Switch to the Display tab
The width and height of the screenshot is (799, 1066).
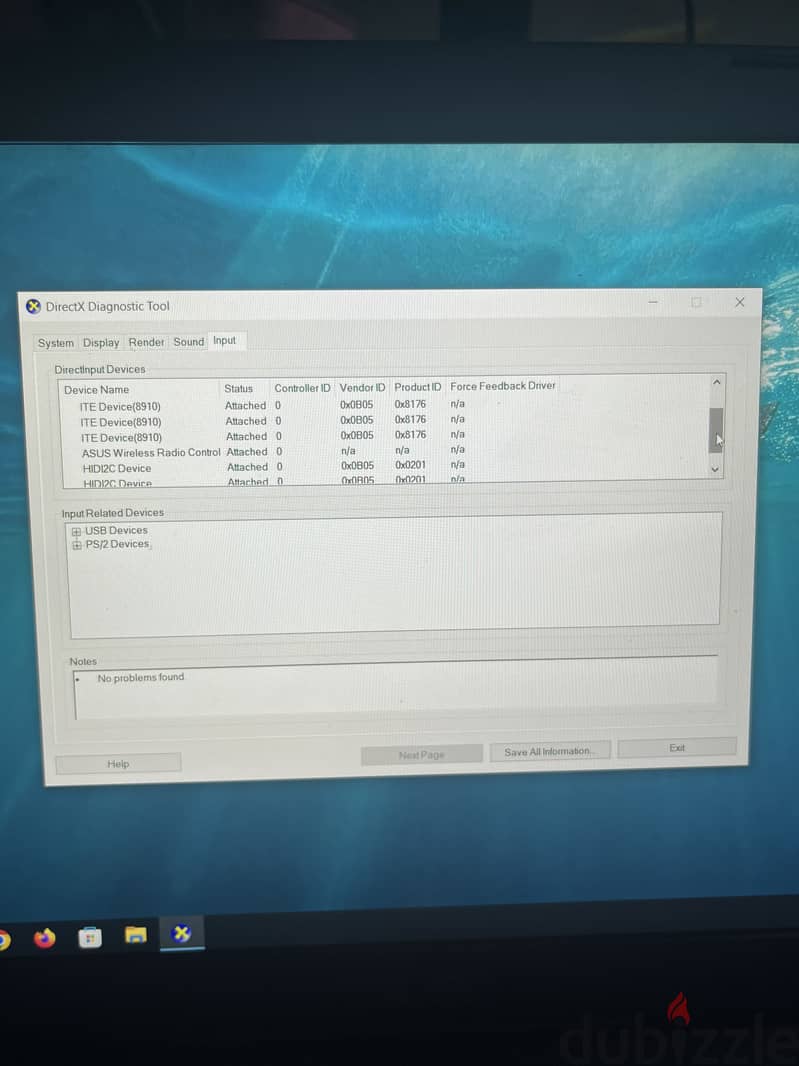(x=101, y=343)
